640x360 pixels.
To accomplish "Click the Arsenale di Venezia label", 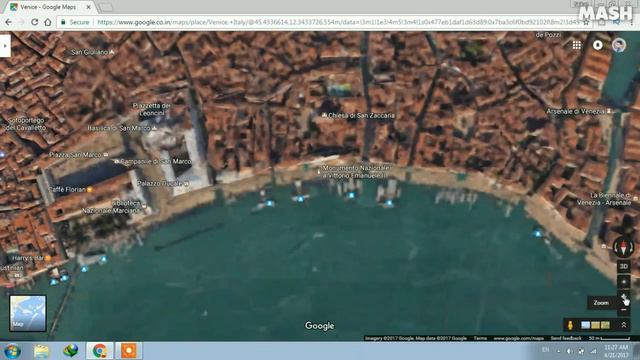I will pos(578,111).
